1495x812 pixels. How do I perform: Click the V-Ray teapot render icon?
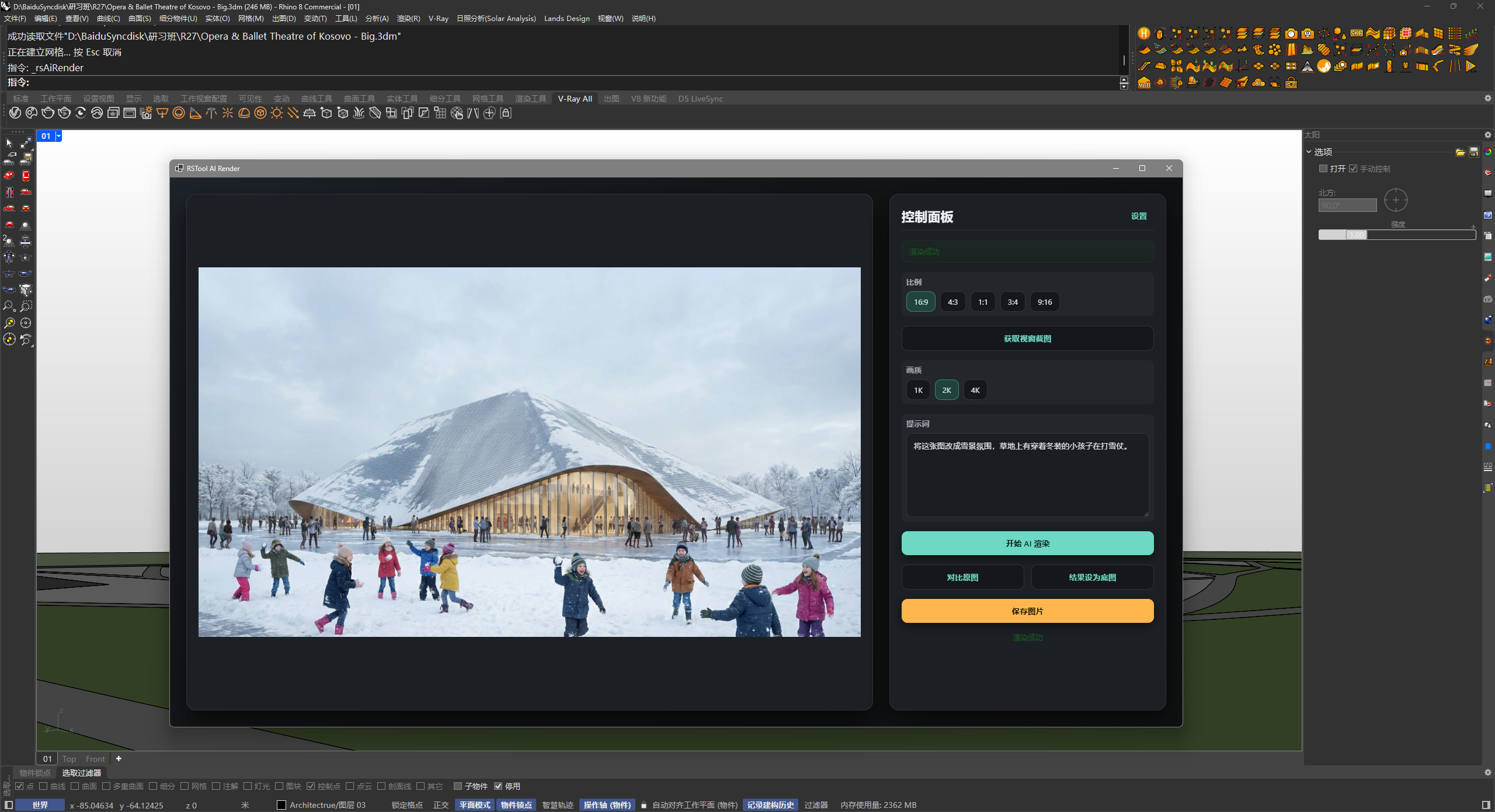[x=48, y=113]
